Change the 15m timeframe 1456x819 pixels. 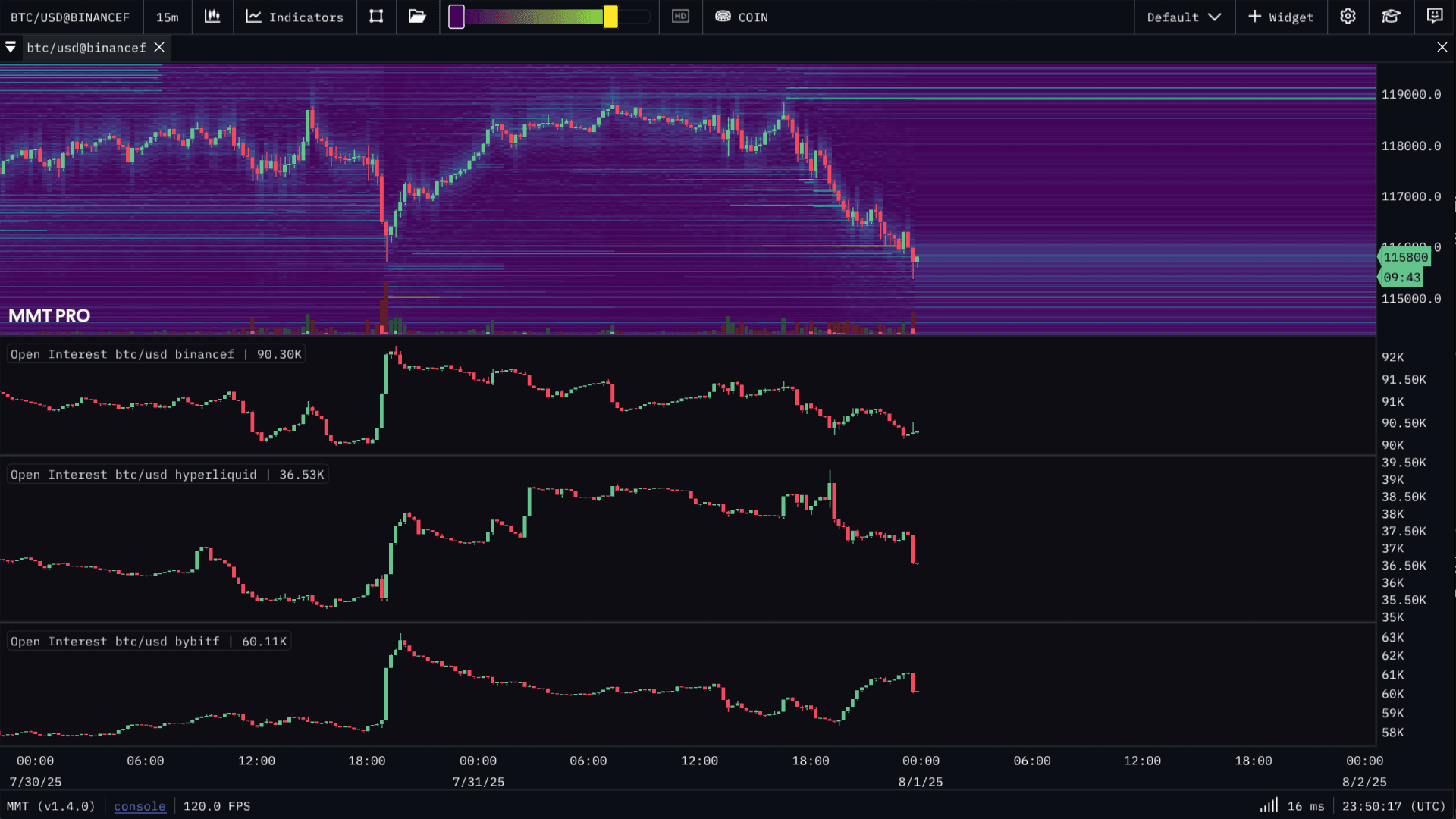167,17
